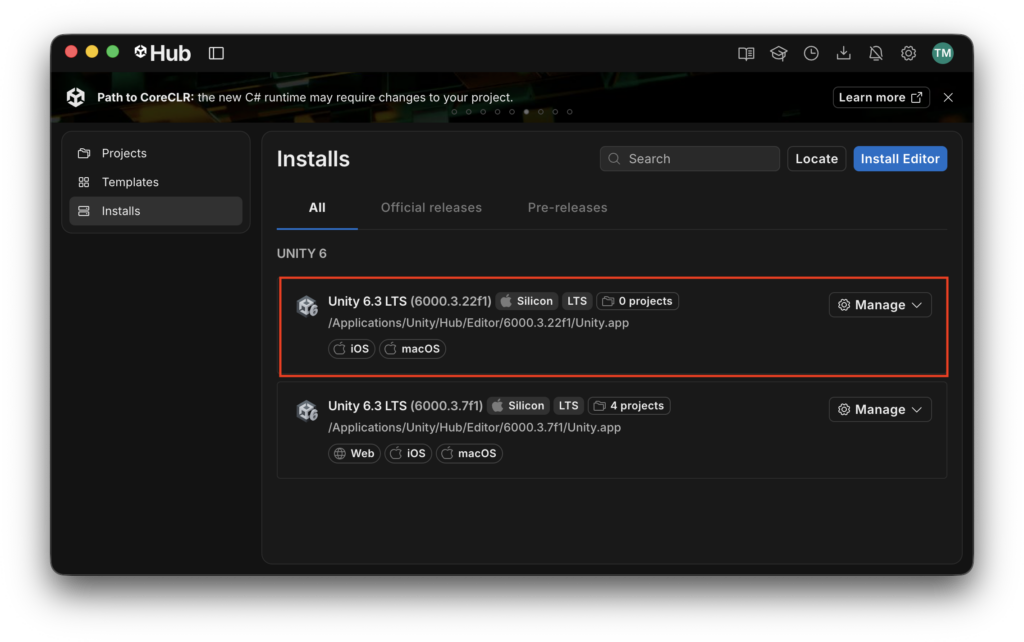The height and width of the screenshot is (642, 1024).
Task: Select Installs in the sidebar
Action: 156,211
